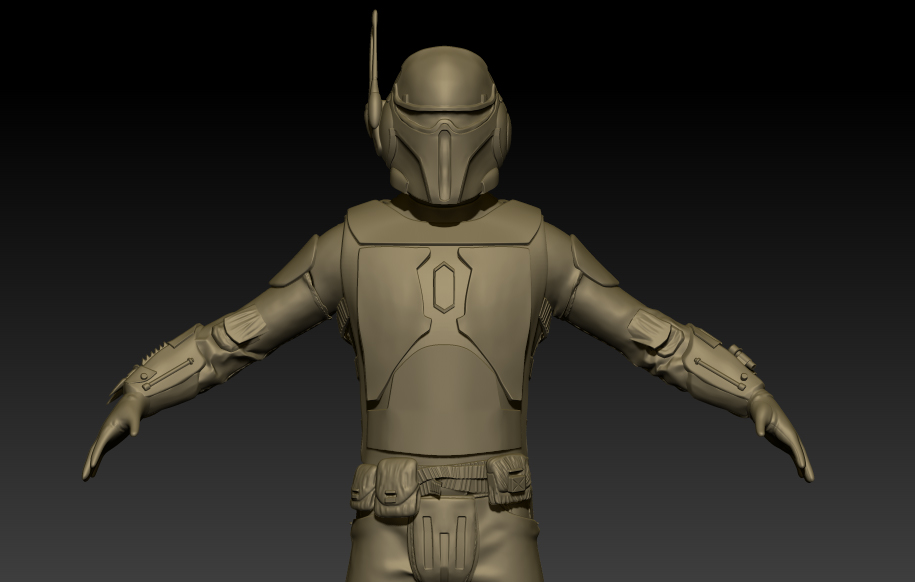Image resolution: width=915 pixels, height=582 pixels.
Task: Click the hexagonal emblem on the chest plate
Action: pos(444,287)
